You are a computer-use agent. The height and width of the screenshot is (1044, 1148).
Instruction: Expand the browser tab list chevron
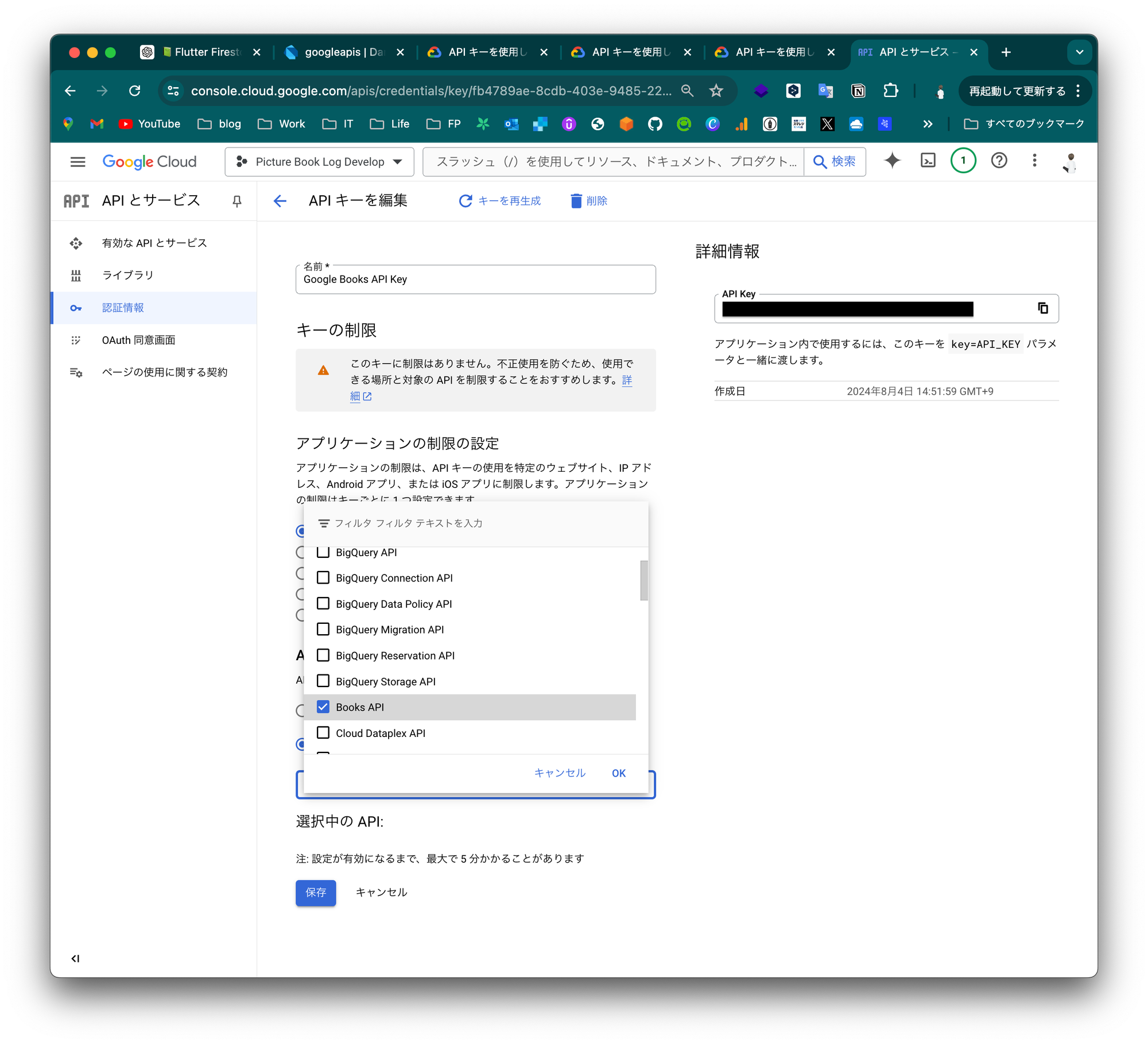click(1080, 52)
